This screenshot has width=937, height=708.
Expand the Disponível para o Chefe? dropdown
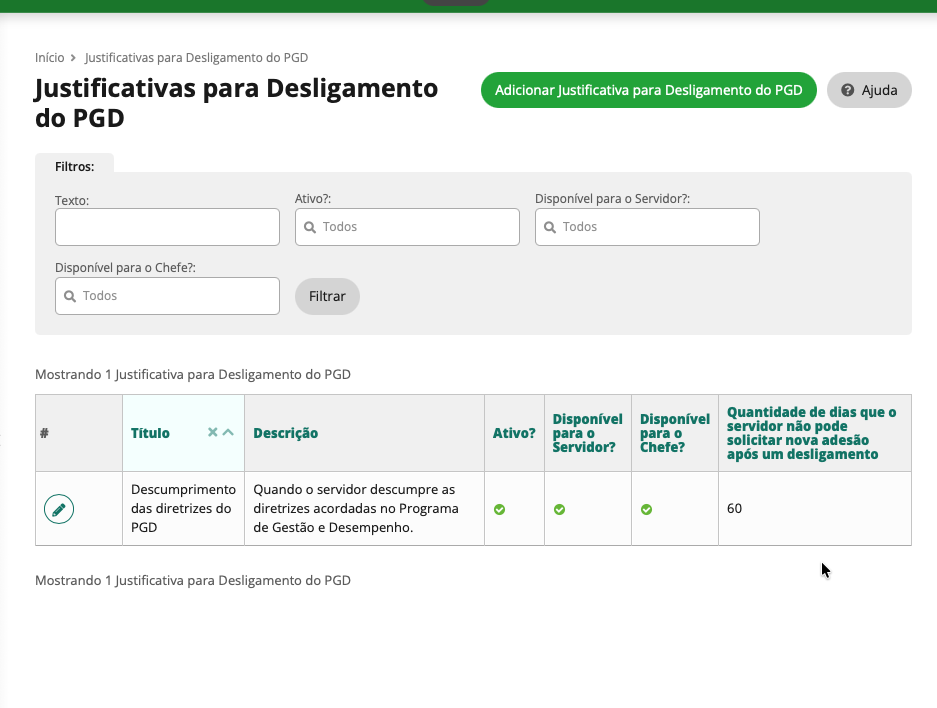[x=167, y=296]
